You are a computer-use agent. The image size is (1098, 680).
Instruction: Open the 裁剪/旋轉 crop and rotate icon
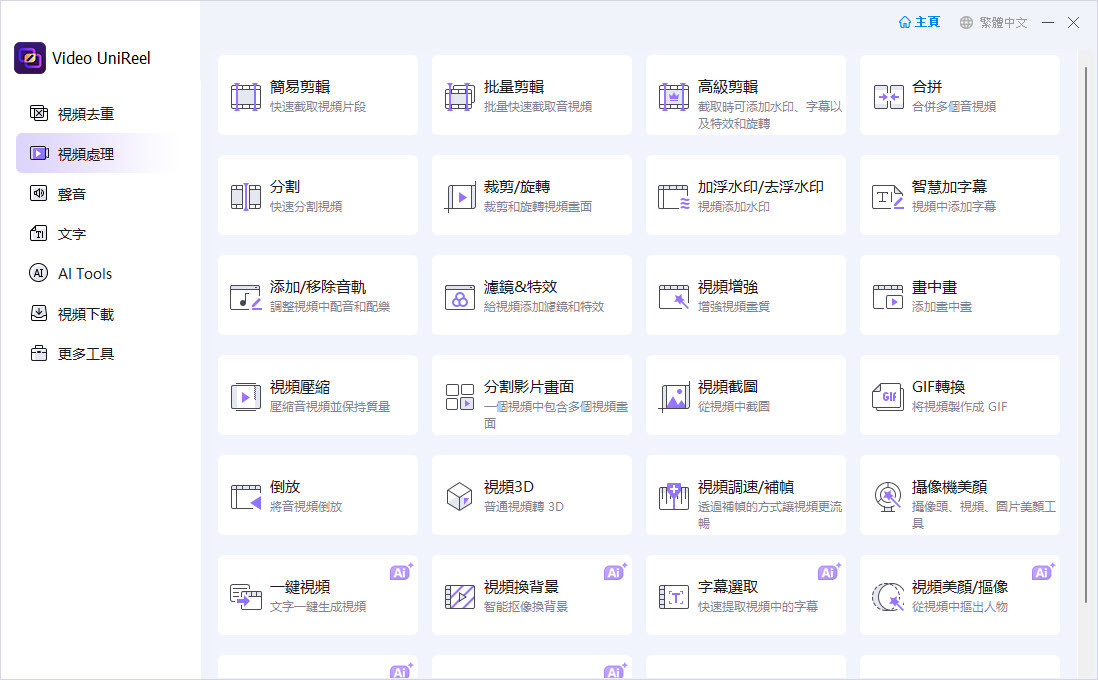460,197
